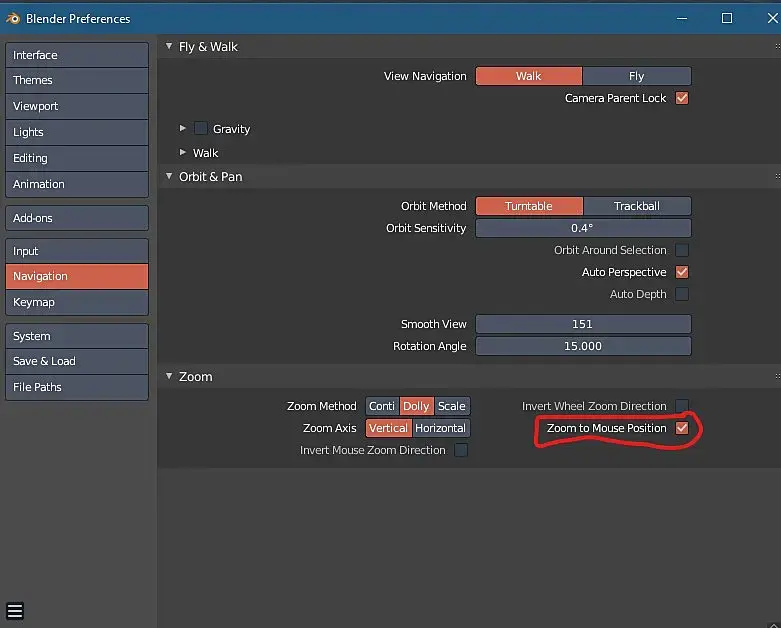
Task: Open the Themes preferences tab
Action: coord(77,80)
